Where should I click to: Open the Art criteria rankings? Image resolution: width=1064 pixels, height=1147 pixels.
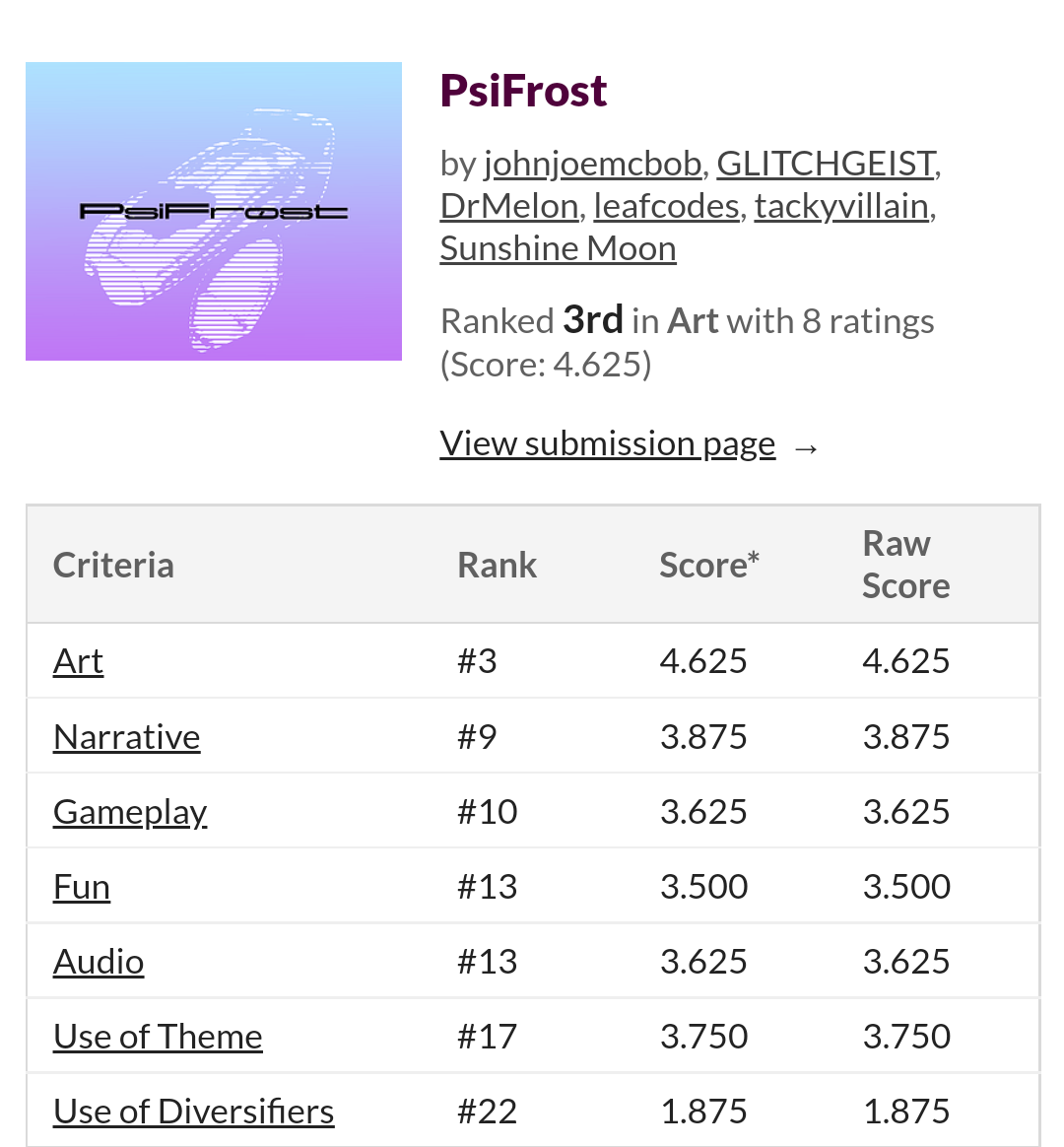[x=78, y=661]
